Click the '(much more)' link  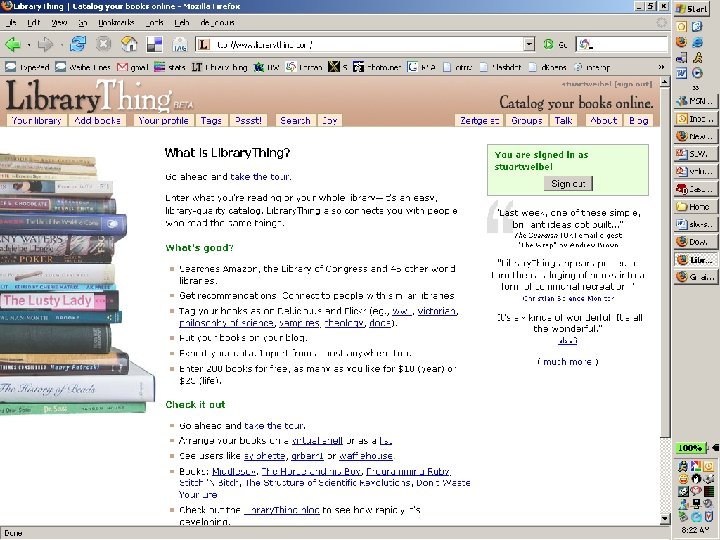[568, 362]
